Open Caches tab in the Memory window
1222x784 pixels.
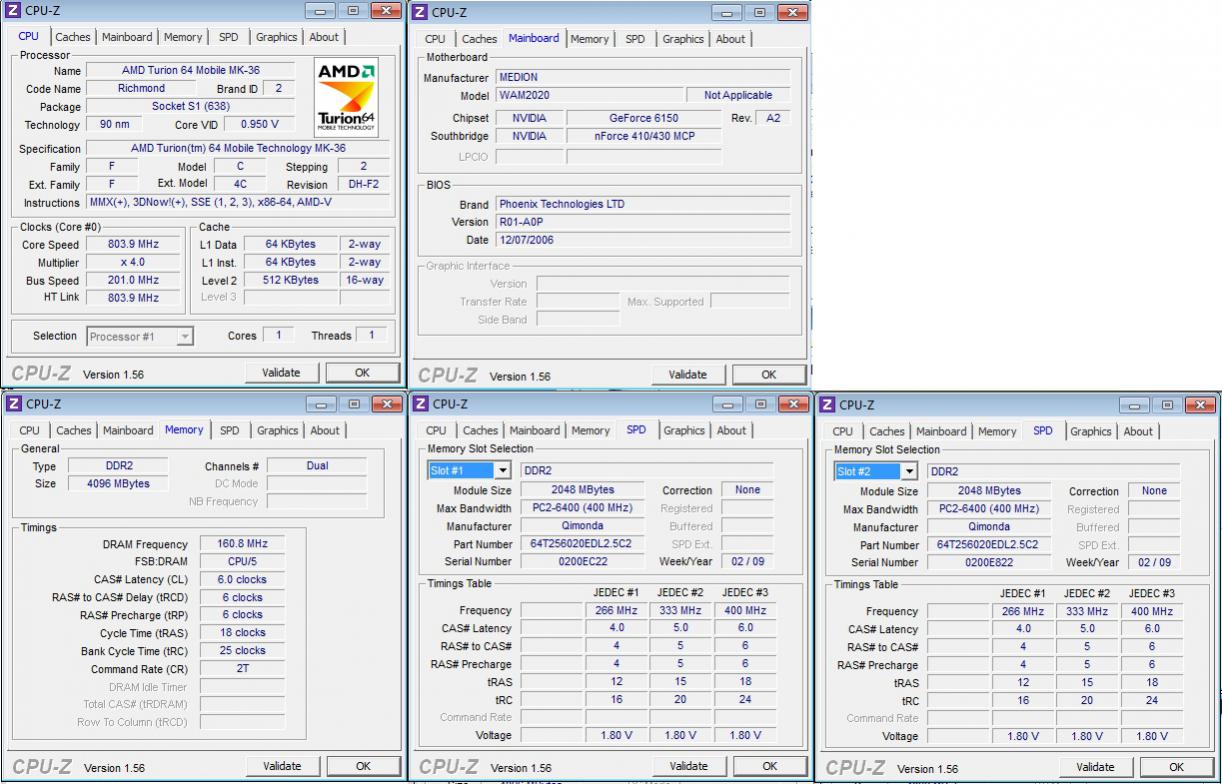(x=74, y=431)
